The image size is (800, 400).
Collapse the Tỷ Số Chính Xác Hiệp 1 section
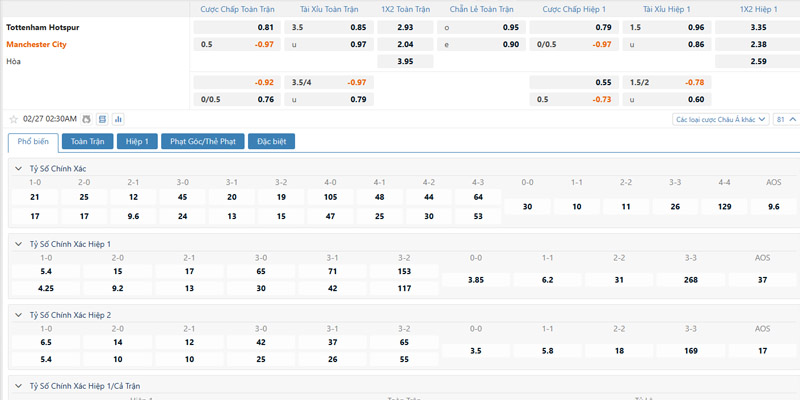(18, 244)
